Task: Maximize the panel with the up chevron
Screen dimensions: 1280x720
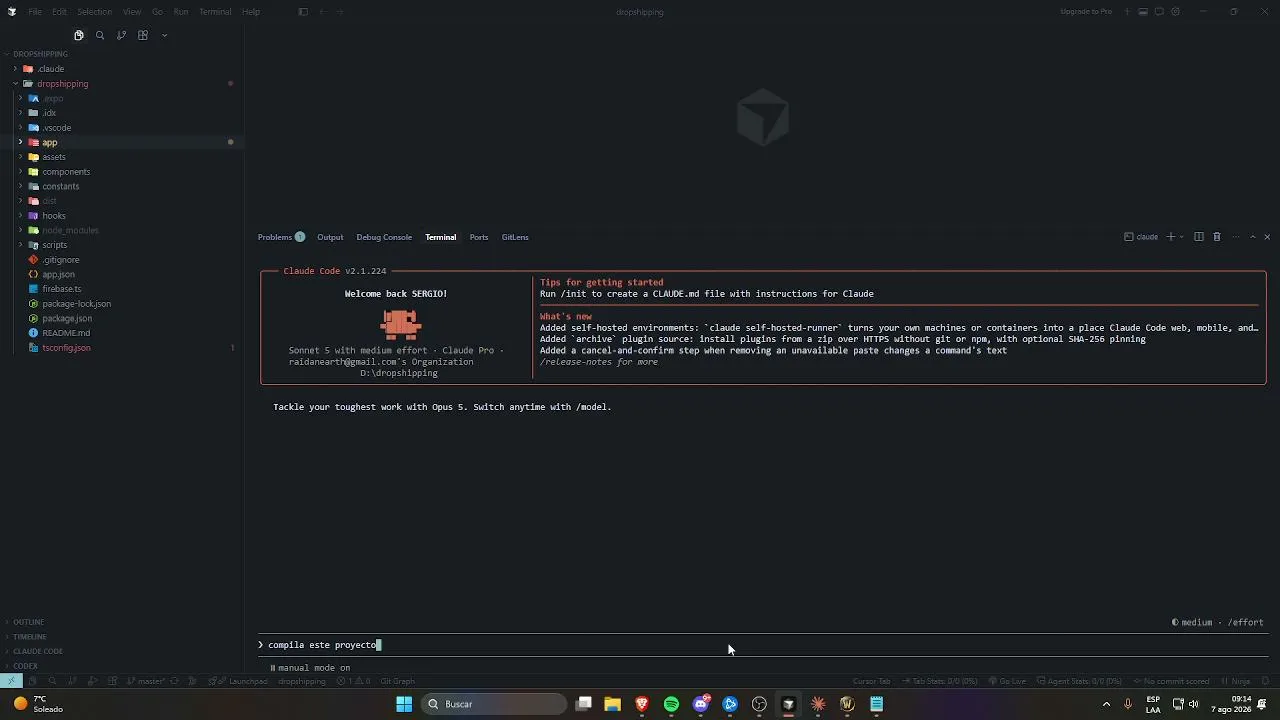Action: click(1253, 237)
